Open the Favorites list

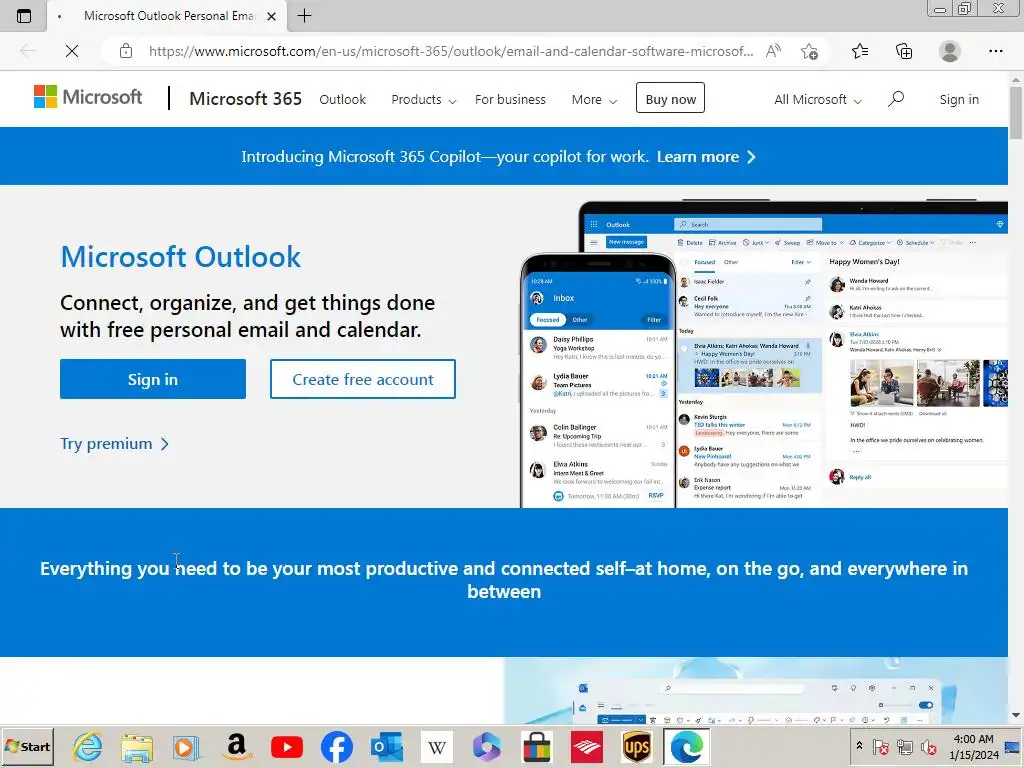pyautogui.click(x=860, y=51)
